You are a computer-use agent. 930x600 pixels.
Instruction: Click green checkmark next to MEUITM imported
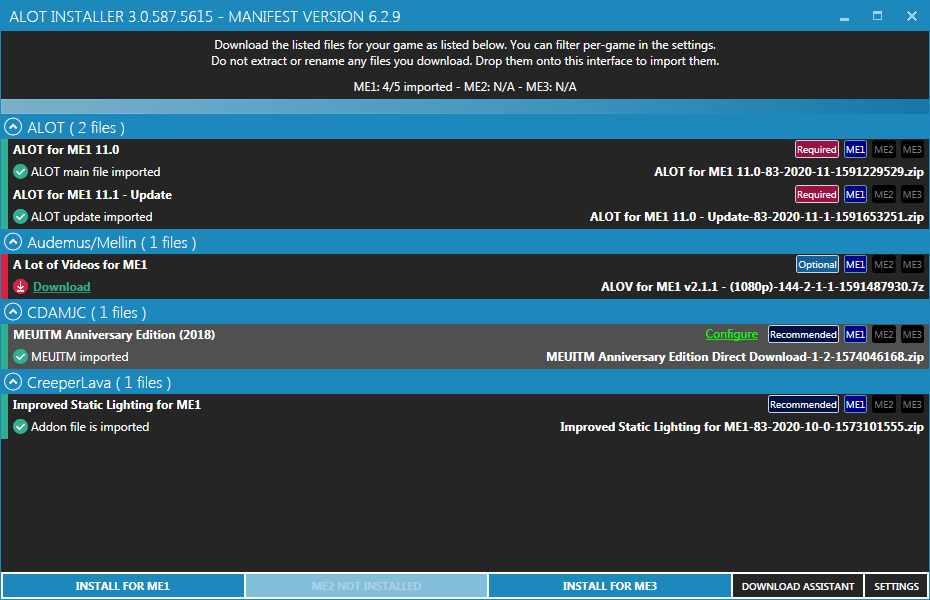(20, 357)
